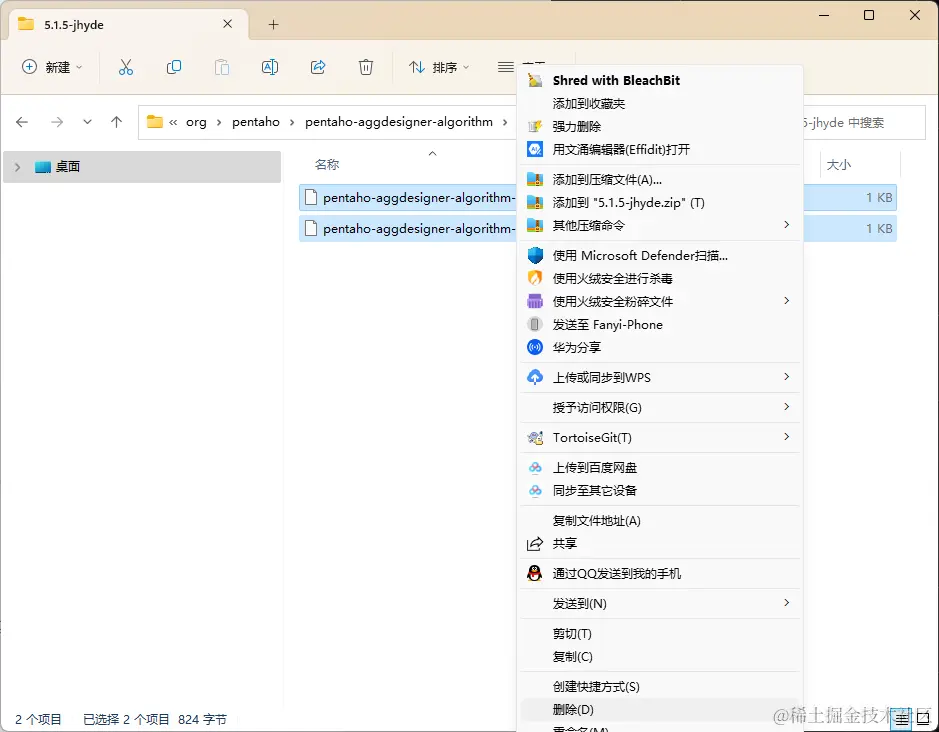939x732 pixels.
Task: Choose 用文涌编辑器(Effidit)打开
Action: pyautogui.click(x=660, y=149)
